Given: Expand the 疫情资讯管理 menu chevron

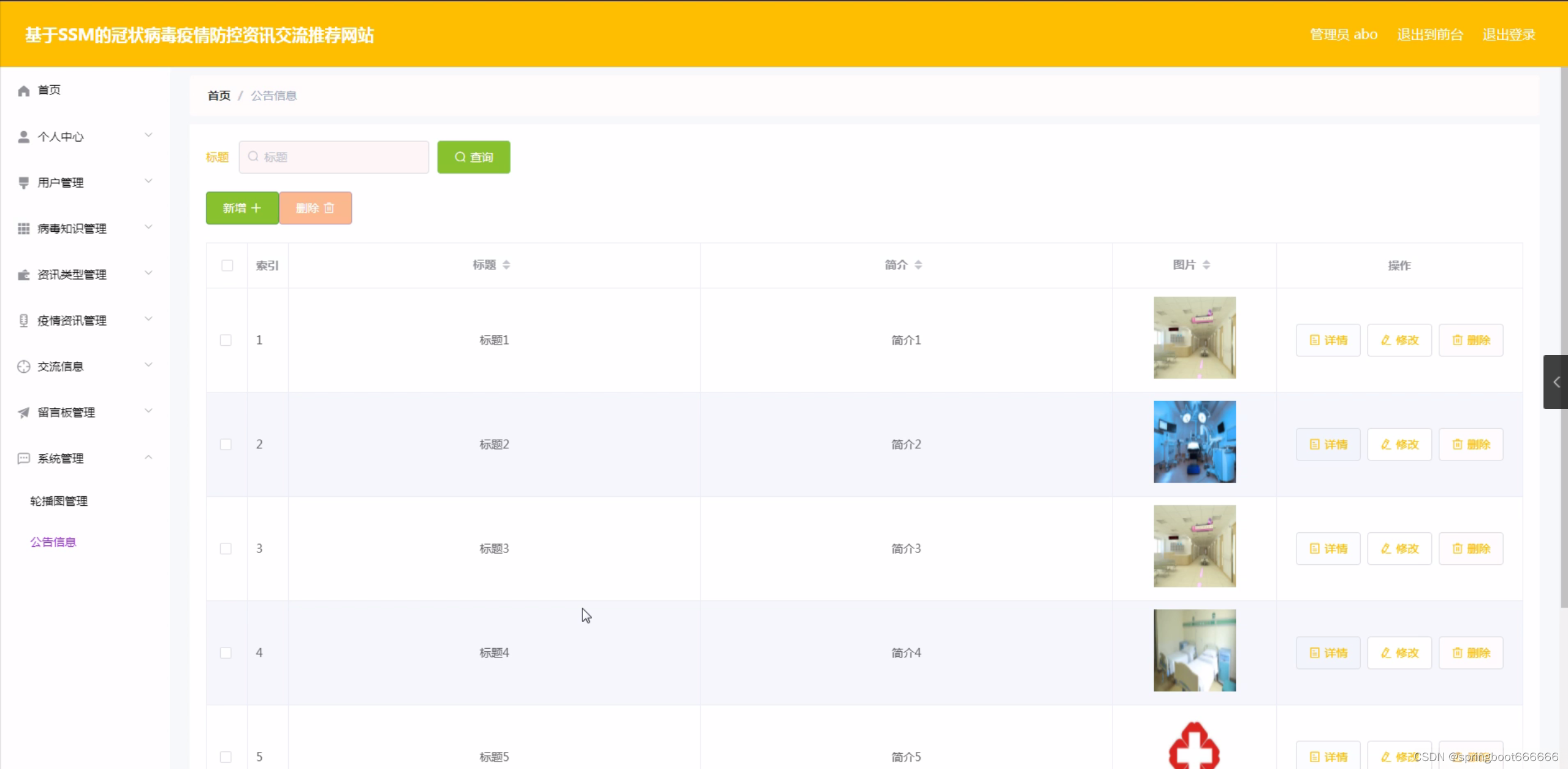Looking at the screenshot, I should 148,319.
